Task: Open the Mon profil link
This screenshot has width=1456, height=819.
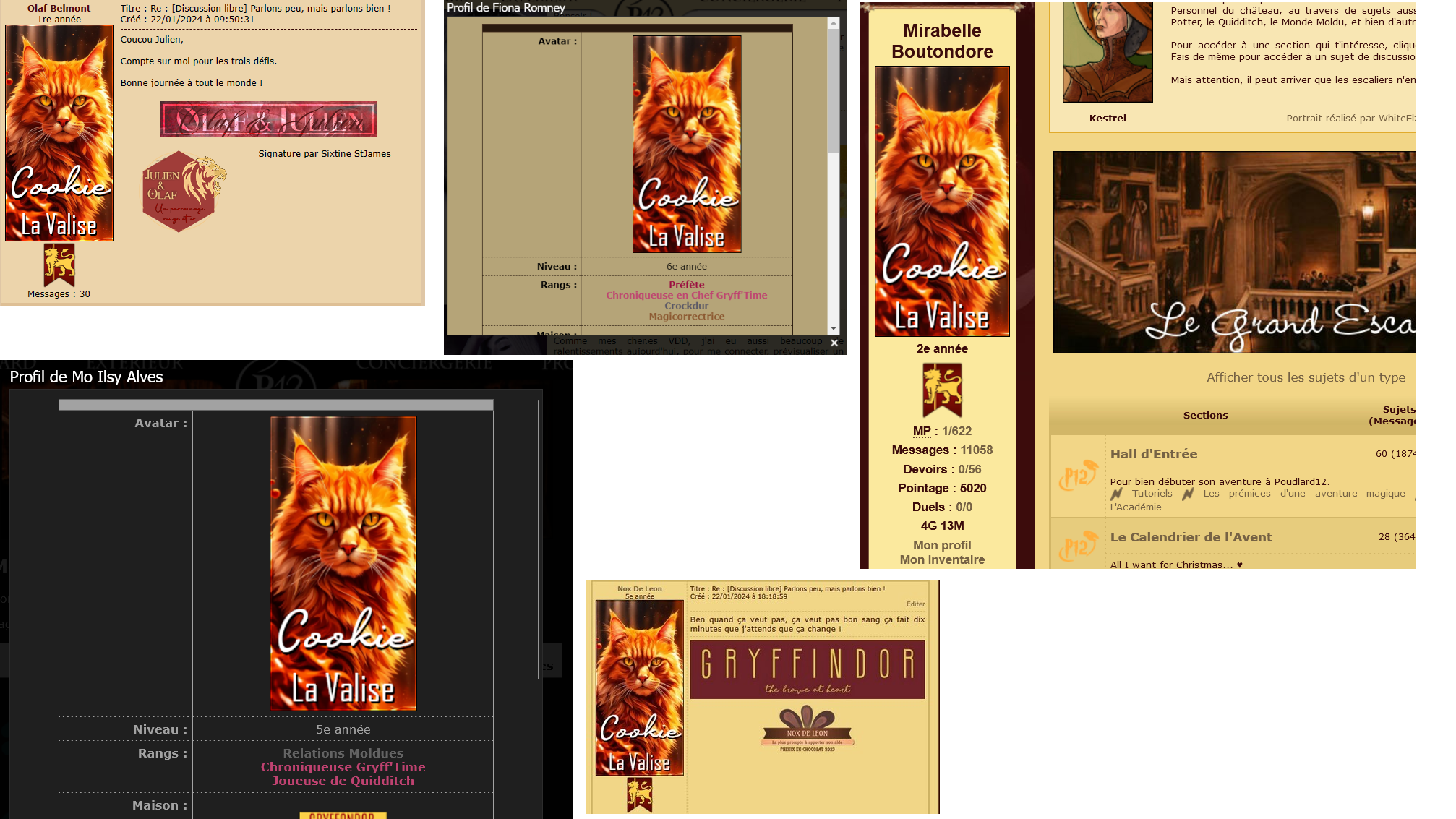Action: click(942, 545)
